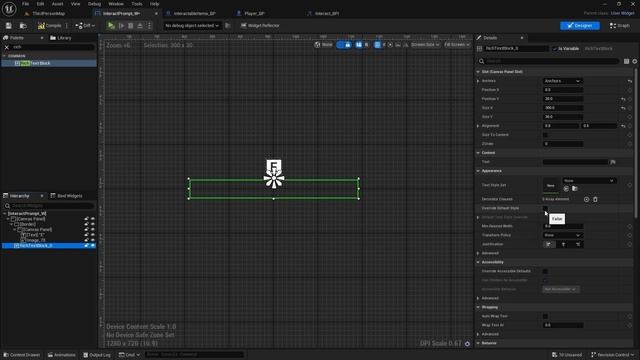Open the Debug menu
This screenshot has height=360, width=640.
pos(94,4)
